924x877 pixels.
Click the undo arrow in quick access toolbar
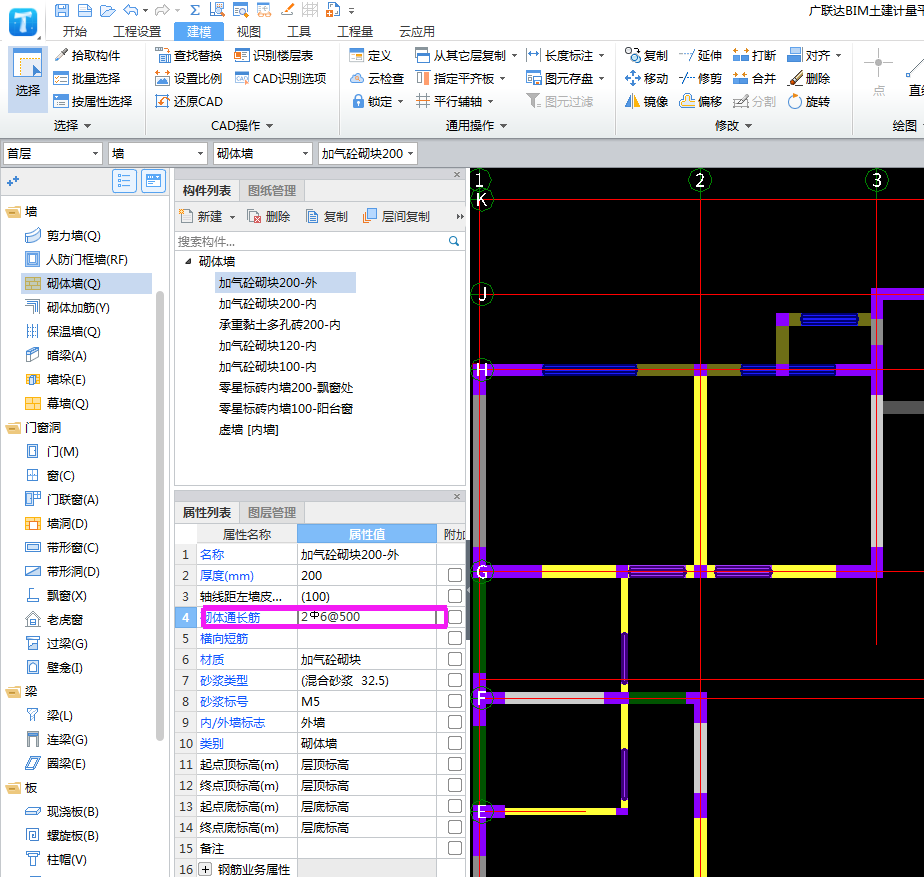coord(131,10)
